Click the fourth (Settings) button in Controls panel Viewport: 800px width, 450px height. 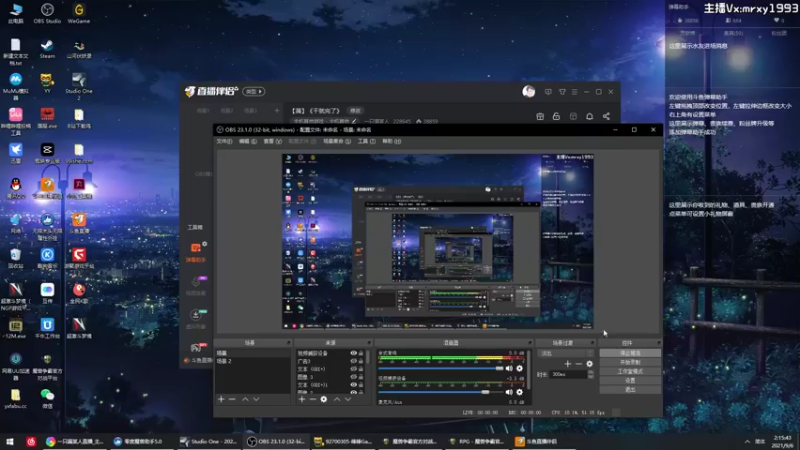click(630, 381)
